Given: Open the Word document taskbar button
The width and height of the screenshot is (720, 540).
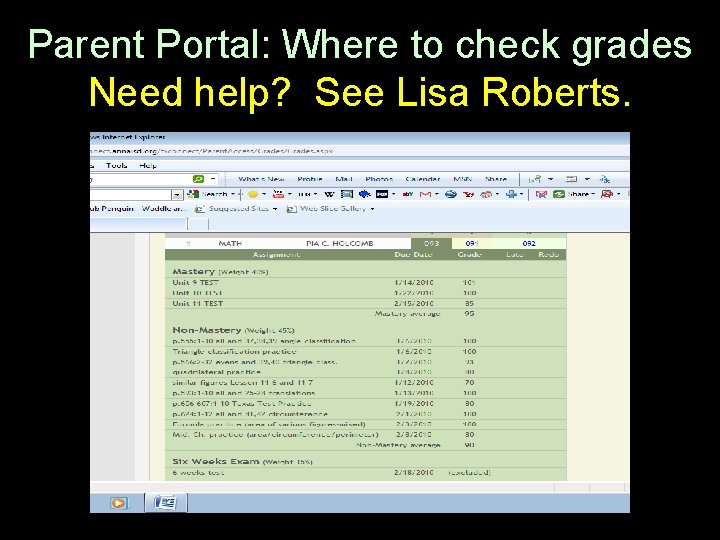Looking at the screenshot, I should pyautogui.click(x=165, y=502).
